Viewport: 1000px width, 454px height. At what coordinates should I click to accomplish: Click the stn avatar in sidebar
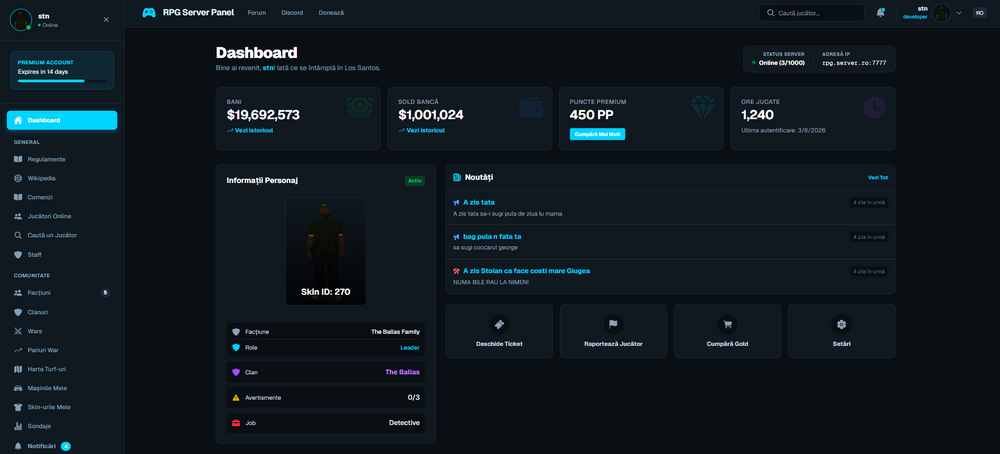click(21, 20)
